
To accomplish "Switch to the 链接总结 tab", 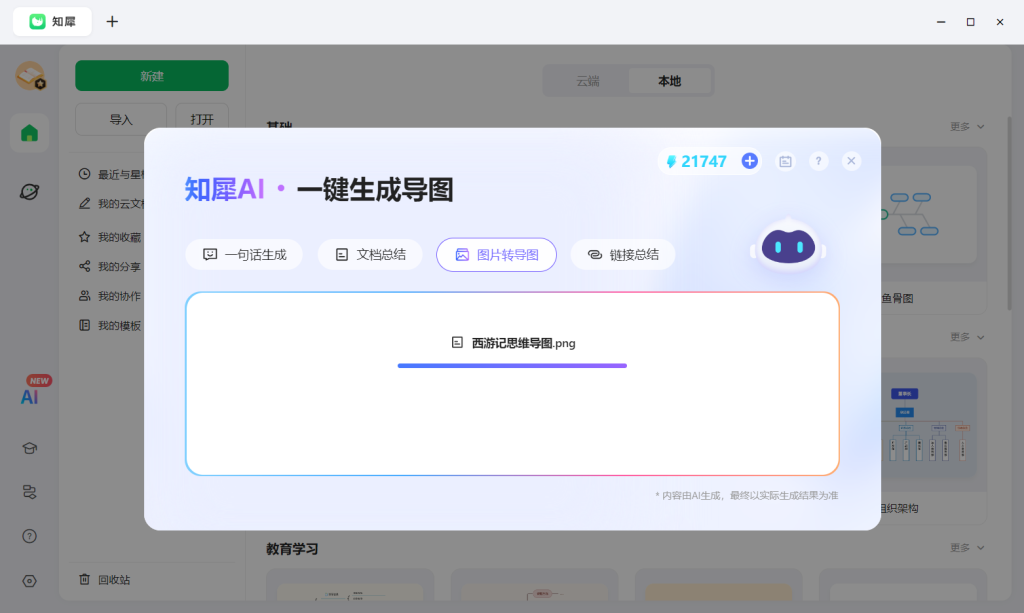I will pos(623,255).
